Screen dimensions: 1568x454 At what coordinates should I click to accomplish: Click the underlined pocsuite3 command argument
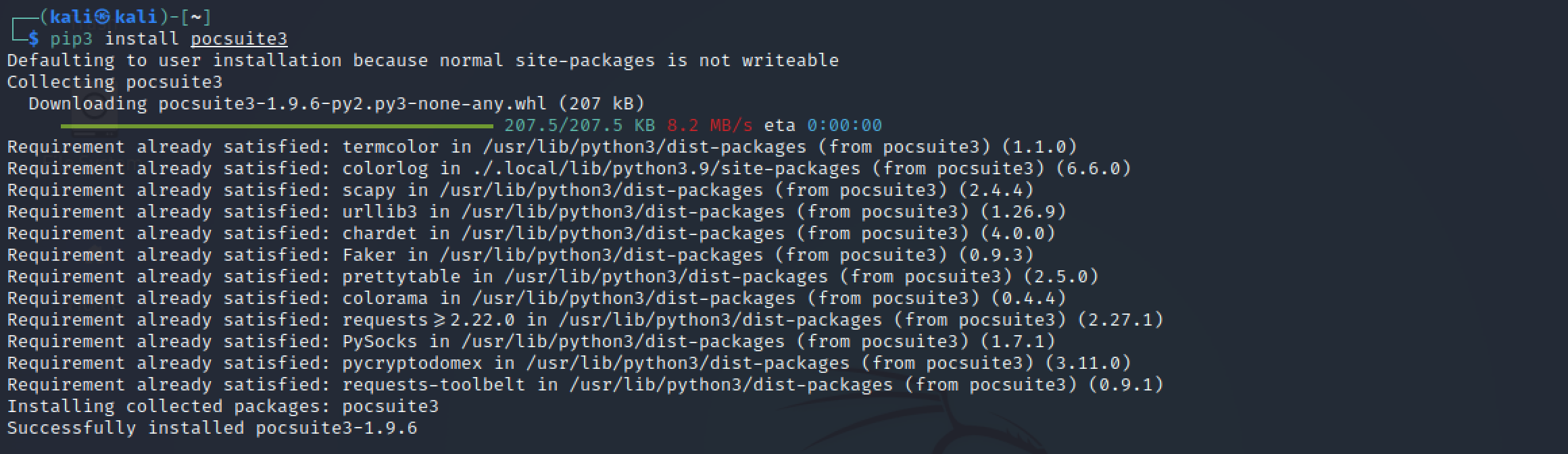pyautogui.click(x=239, y=39)
